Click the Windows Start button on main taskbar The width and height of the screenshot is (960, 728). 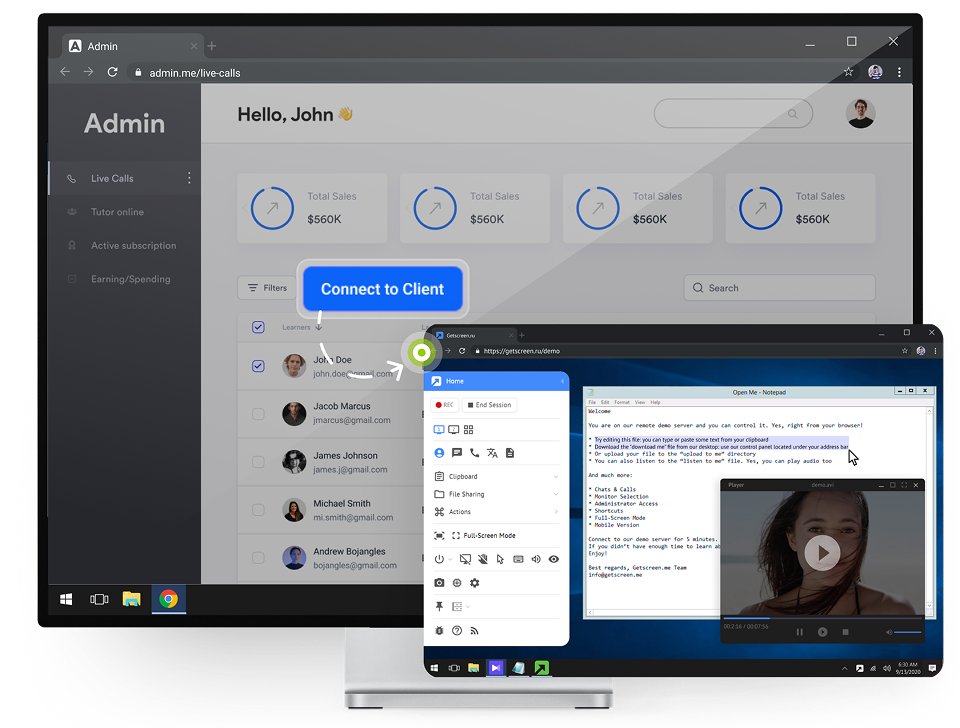click(66, 599)
